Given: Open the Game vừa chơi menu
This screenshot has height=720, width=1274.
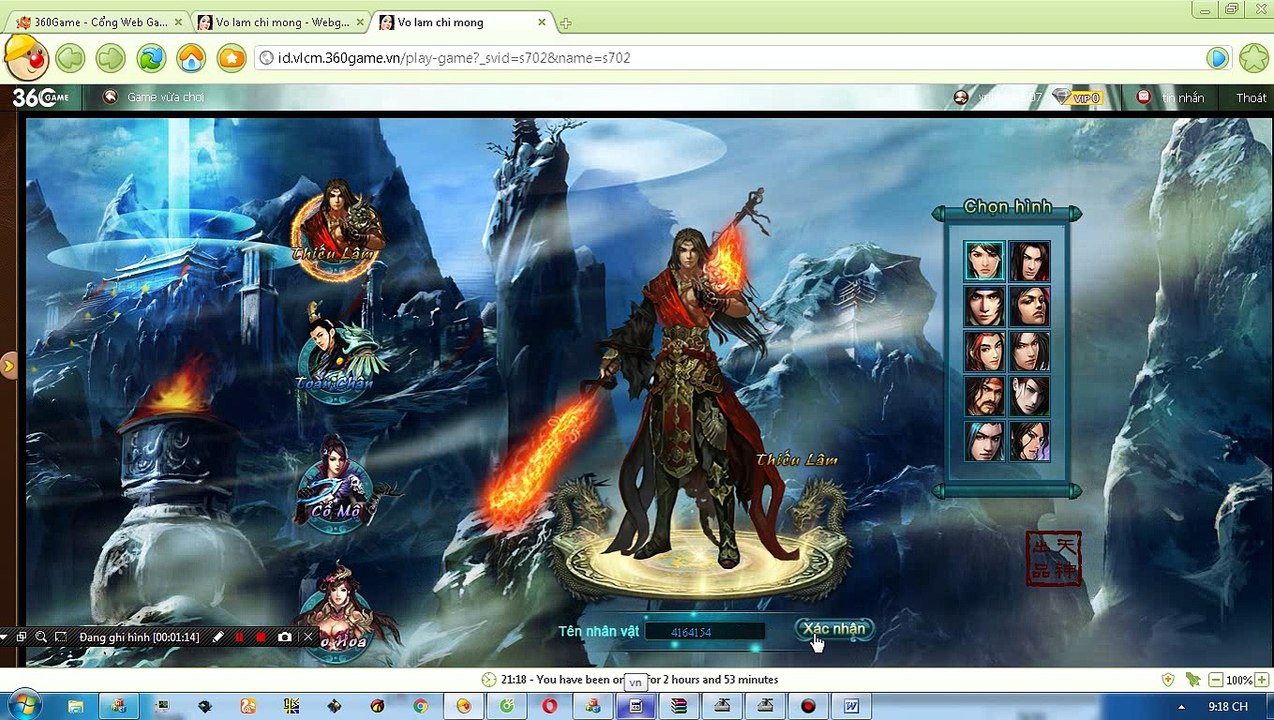Looking at the screenshot, I should [x=154, y=97].
